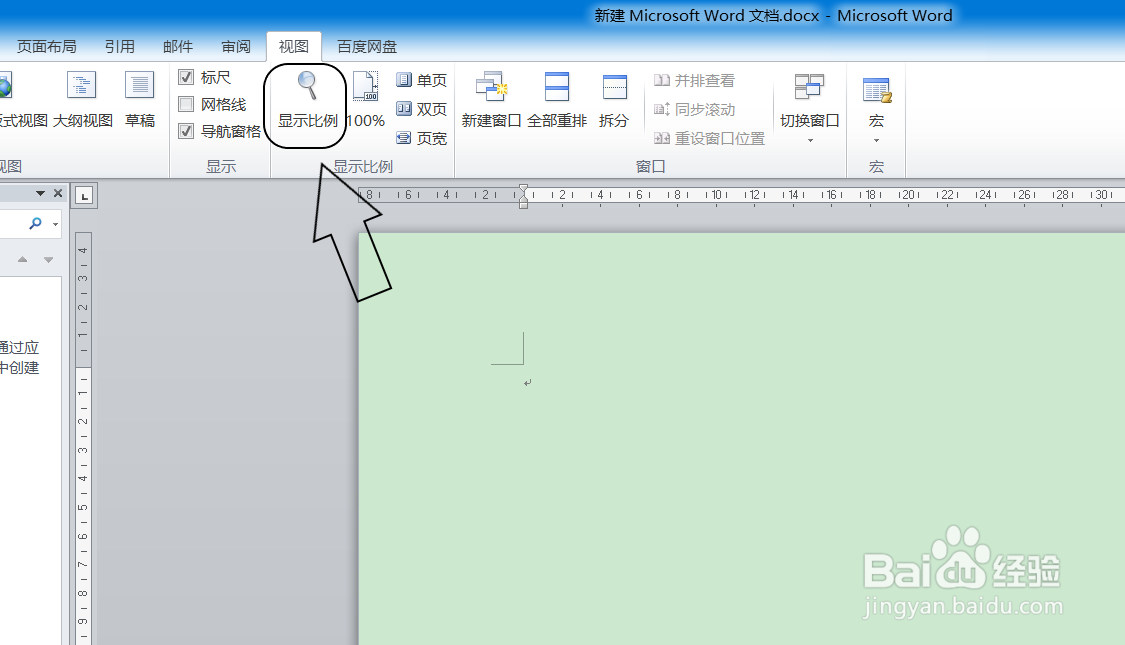Image resolution: width=1125 pixels, height=645 pixels.
Task: Select 页宽 page width zoom
Action: pyautogui.click(x=420, y=139)
